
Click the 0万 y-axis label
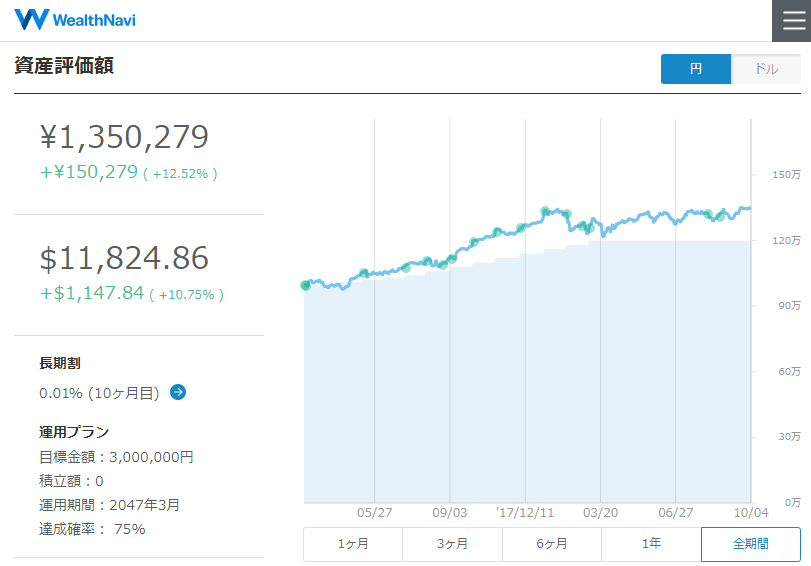pos(792,502)
